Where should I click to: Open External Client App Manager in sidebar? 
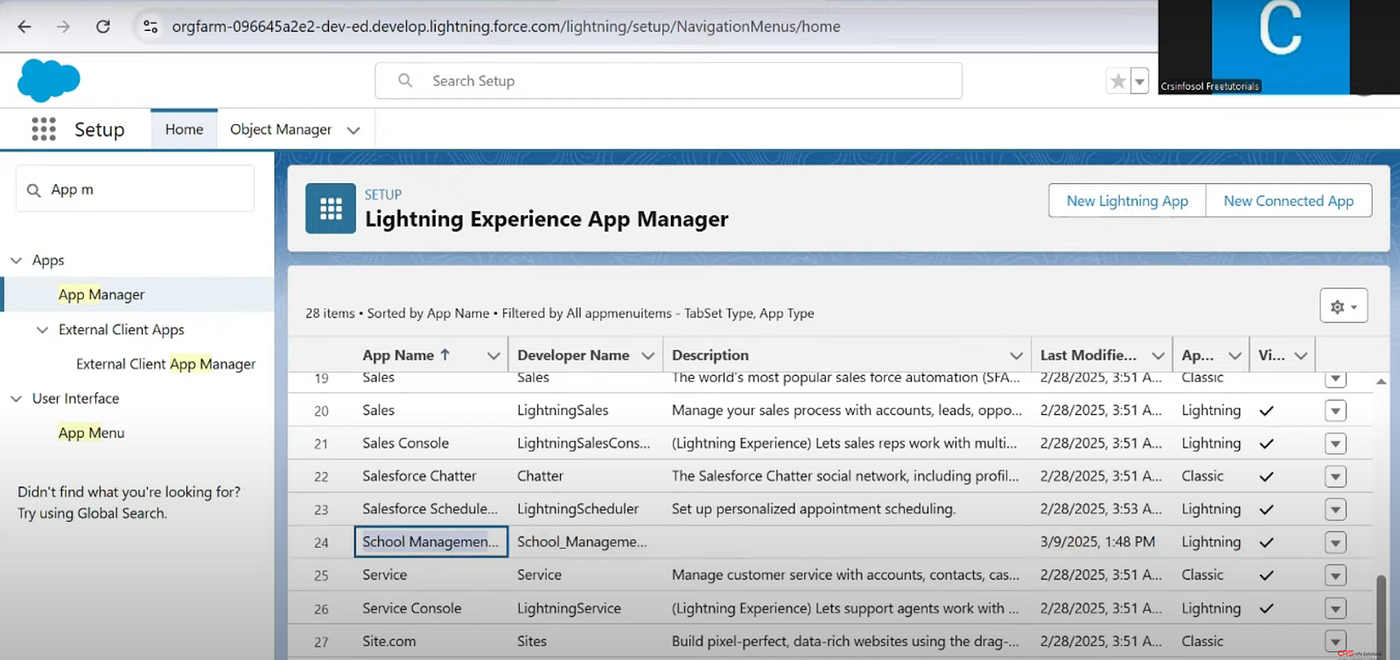166,364
